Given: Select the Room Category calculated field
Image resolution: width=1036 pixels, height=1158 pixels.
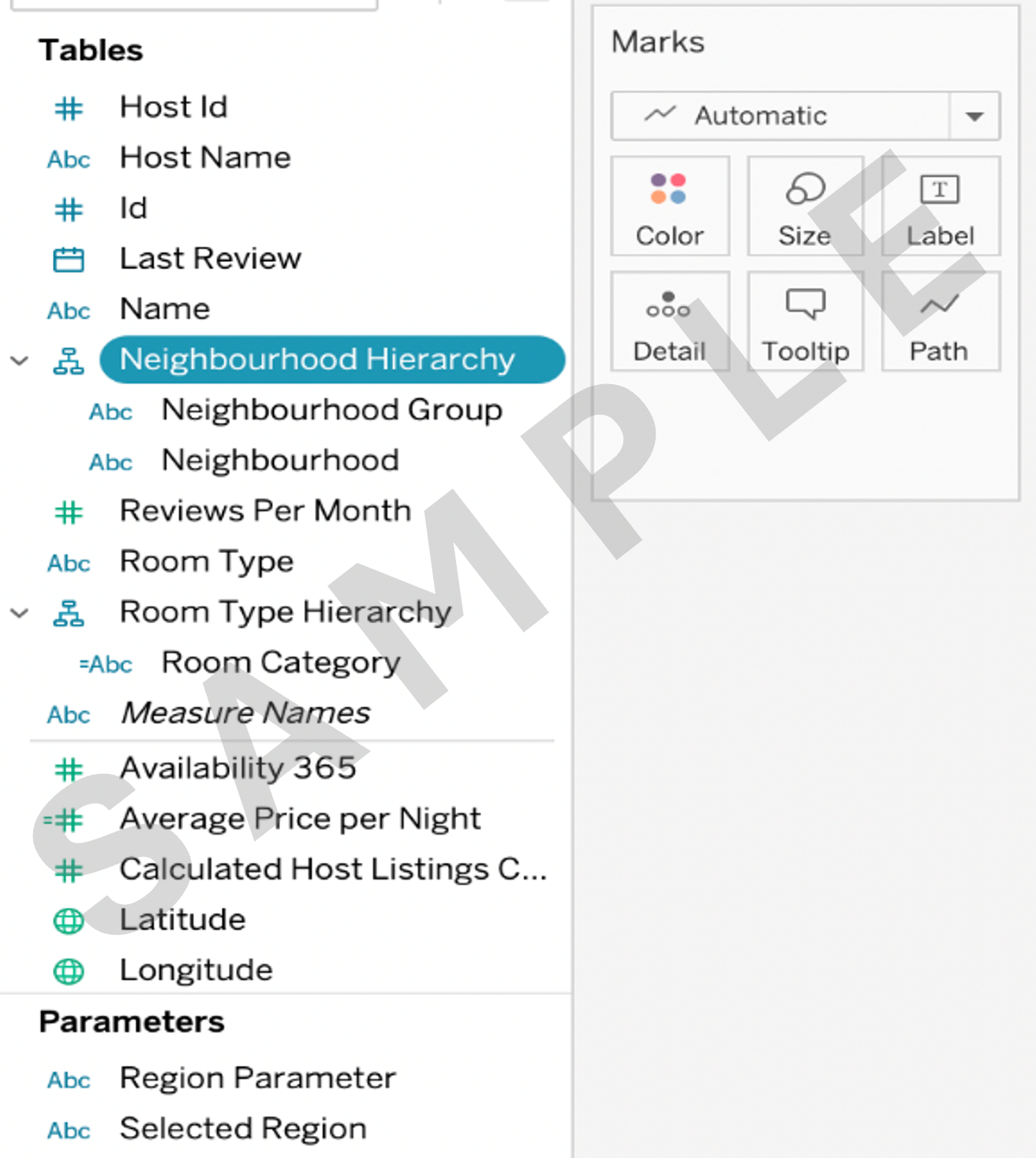Looking at the screenshot, I should tap(280, 663).
